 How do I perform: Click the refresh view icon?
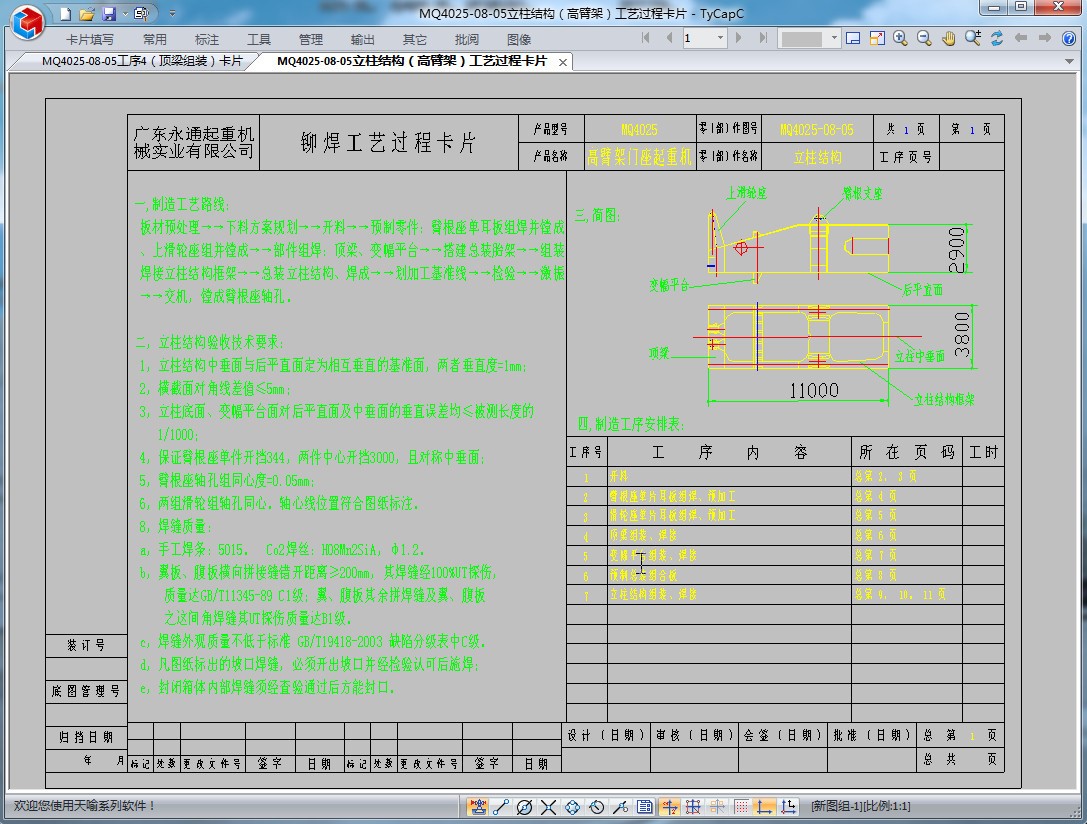(997, 38)
